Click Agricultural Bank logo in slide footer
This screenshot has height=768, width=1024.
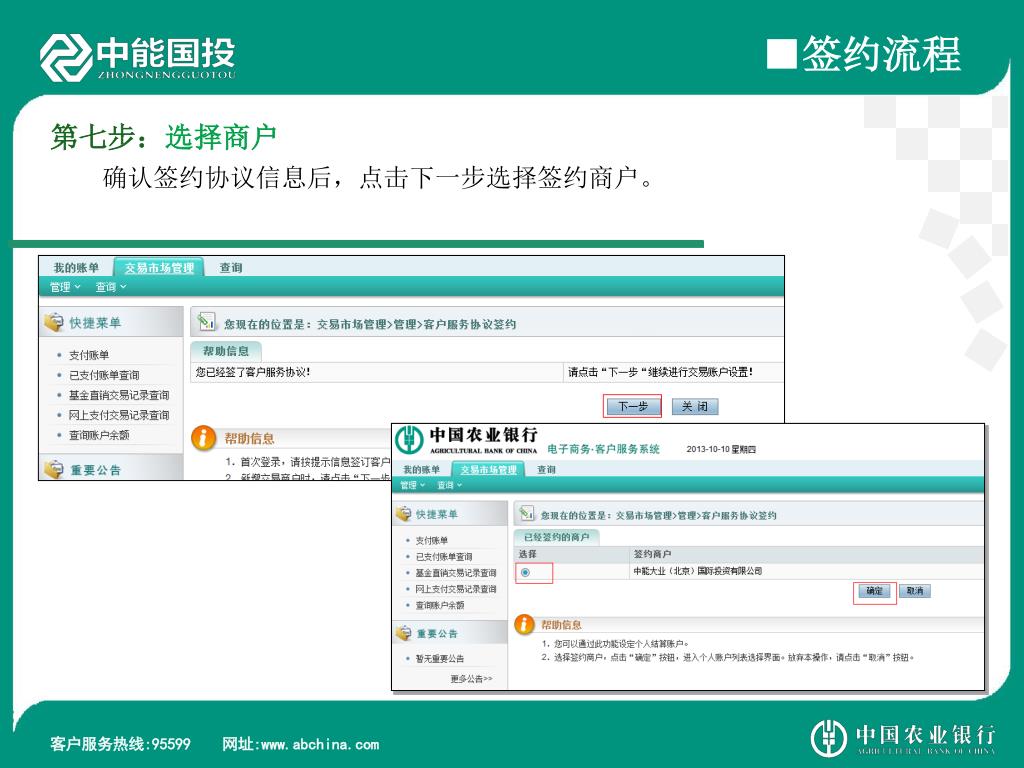tap(903, 739)
